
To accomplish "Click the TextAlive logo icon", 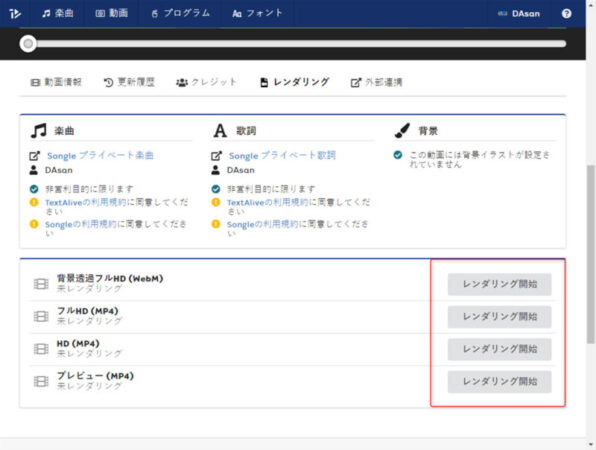I will point(15,14).
